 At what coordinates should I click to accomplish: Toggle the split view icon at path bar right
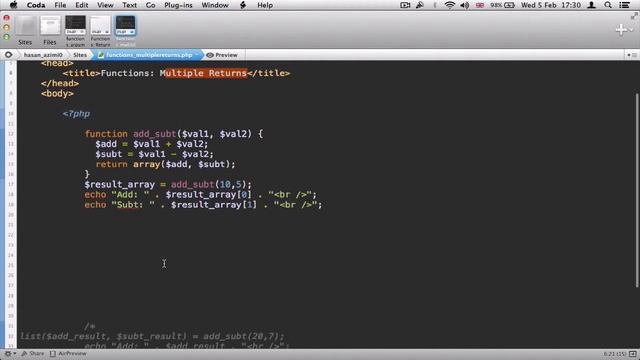[x=631, y=55]
